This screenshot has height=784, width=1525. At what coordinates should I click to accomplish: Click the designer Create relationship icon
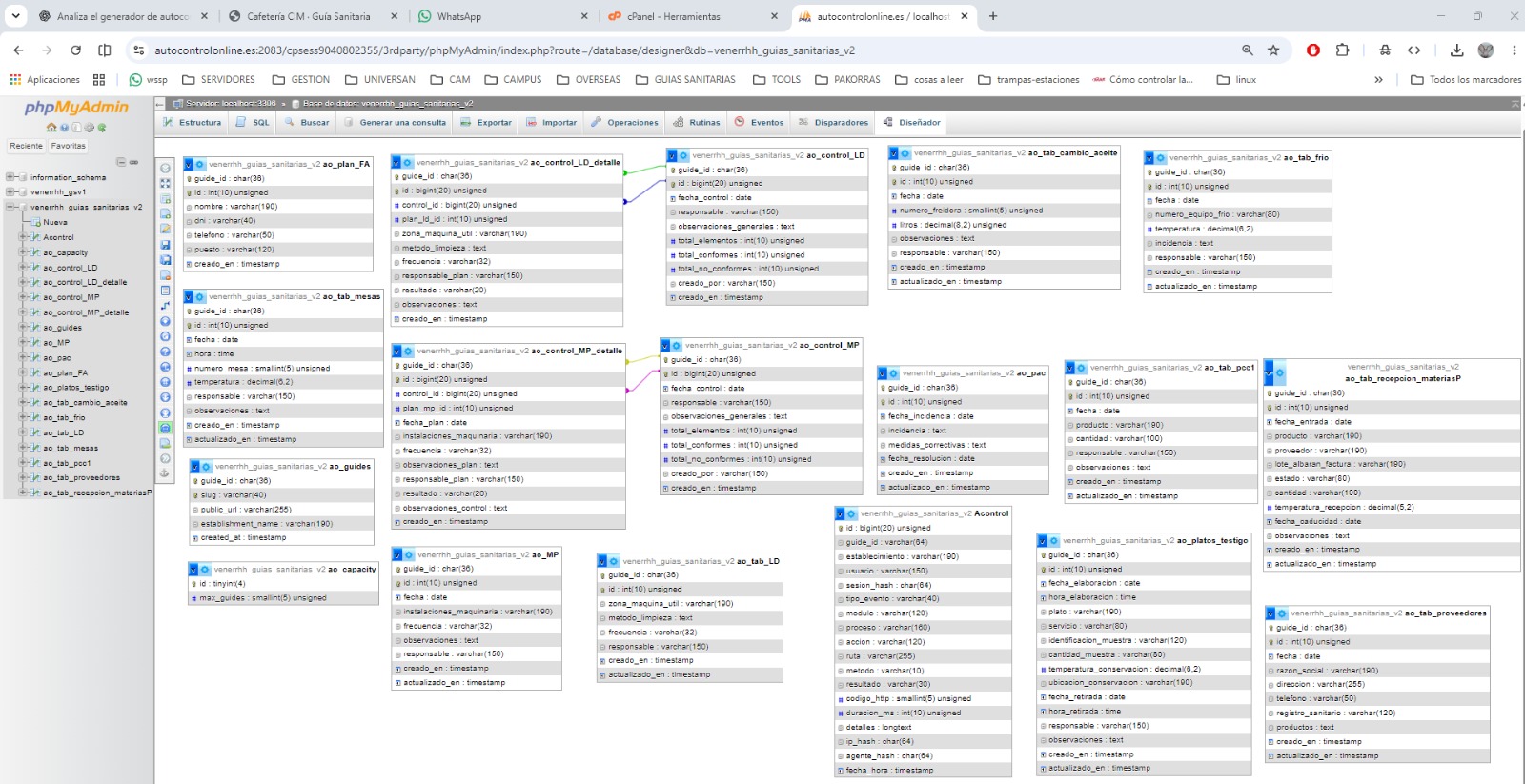165,305
